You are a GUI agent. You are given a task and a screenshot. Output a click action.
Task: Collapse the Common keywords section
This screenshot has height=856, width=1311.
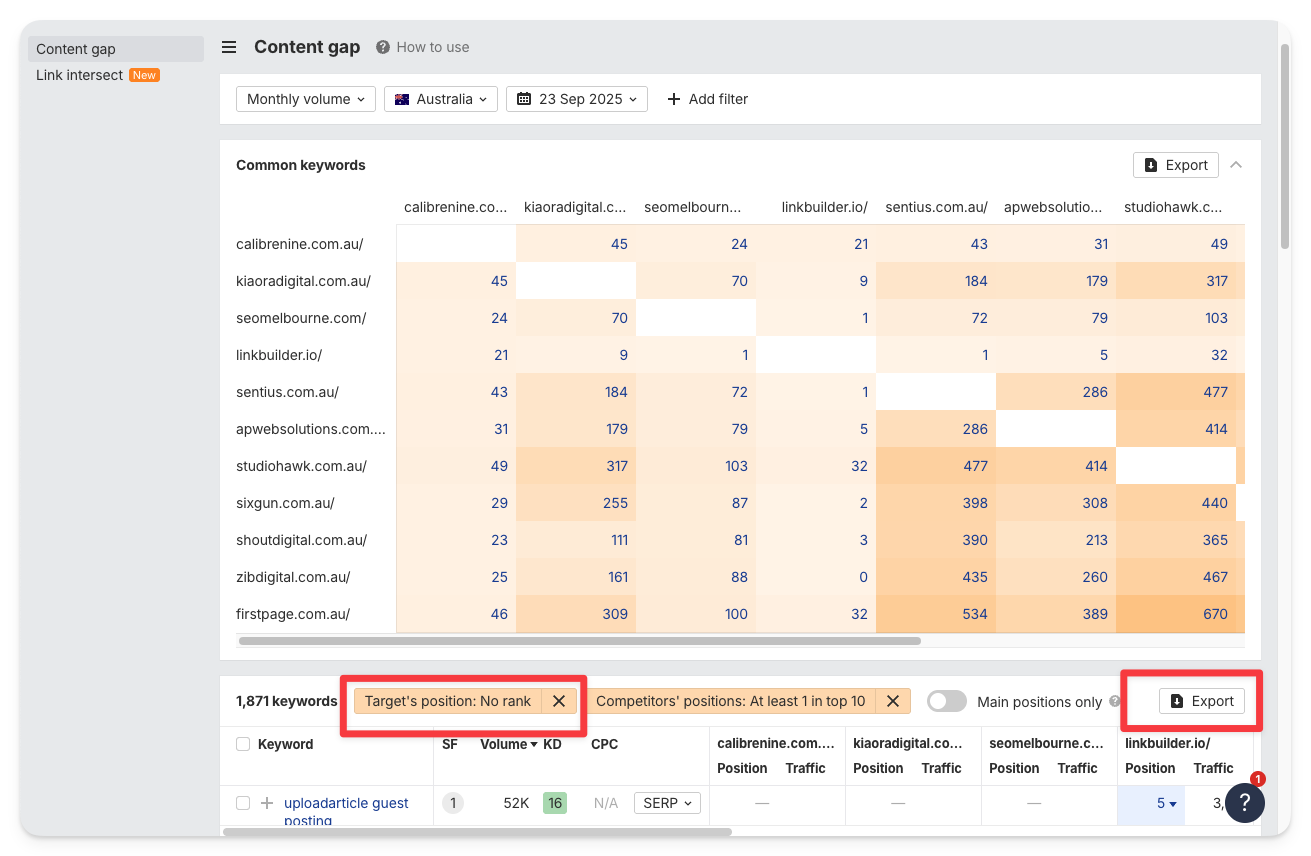coord(1236,165)
